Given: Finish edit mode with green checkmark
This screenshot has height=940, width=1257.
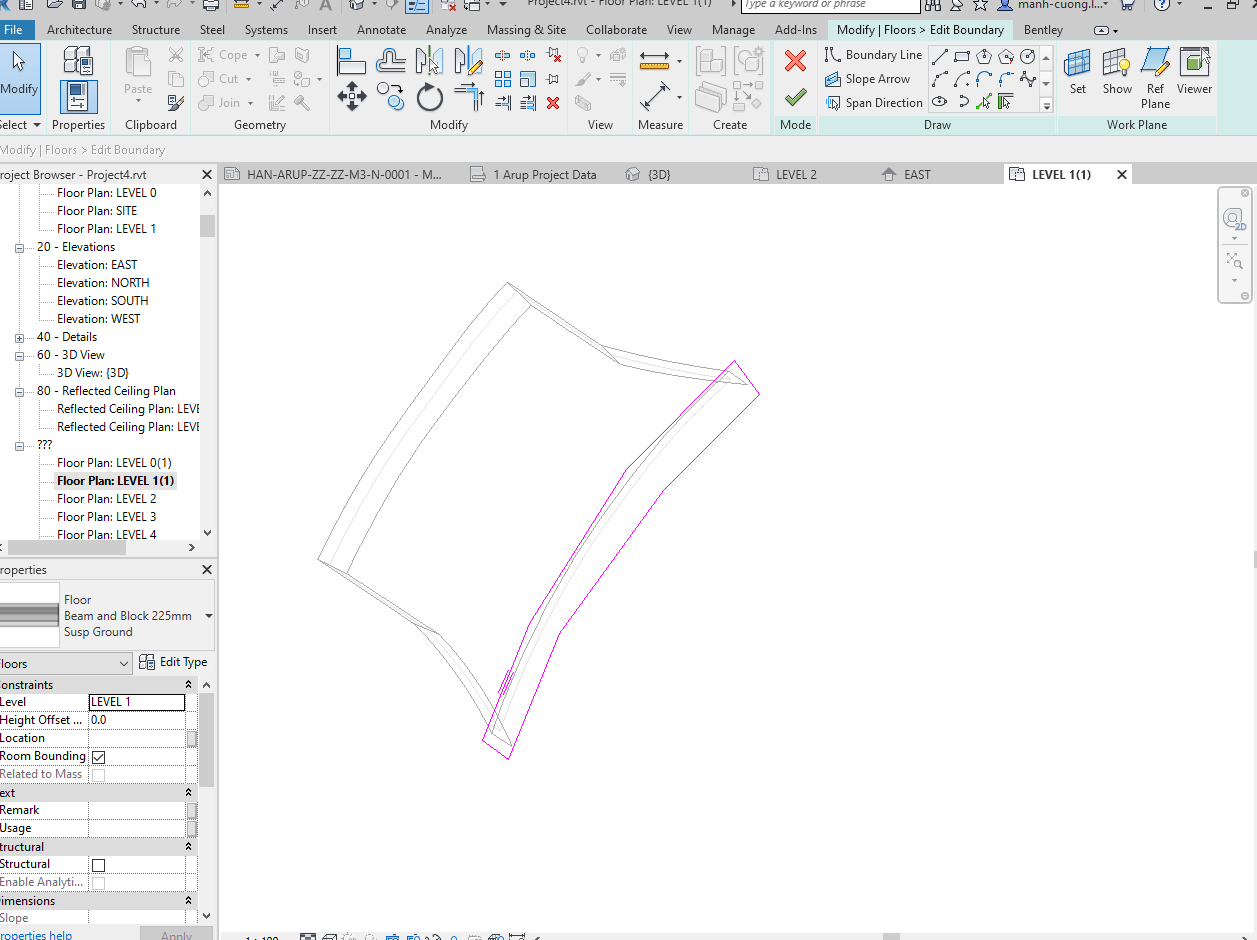Looking at the screenshot, I should click(795, 97).
